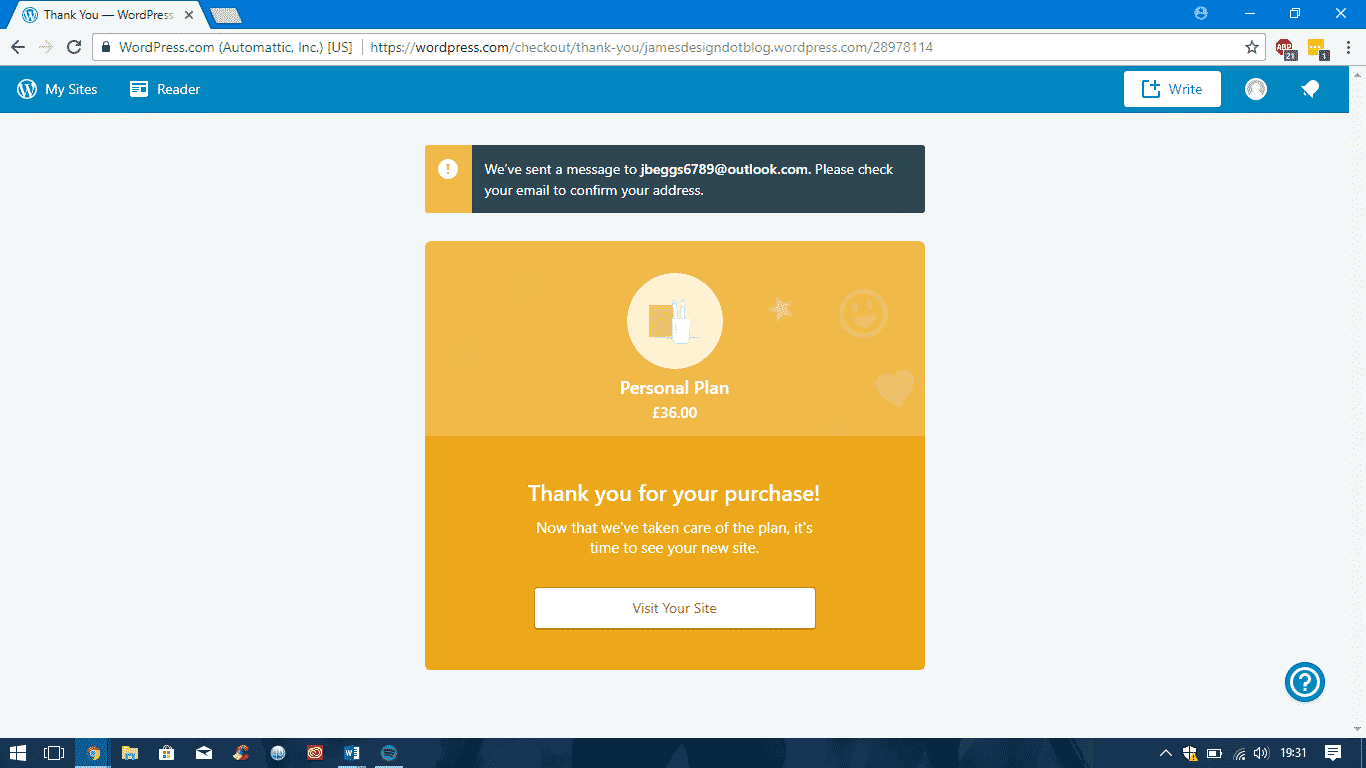Click the 19:31 taskbar clock
This screenshot has height=768, width=1366.
1293,753
